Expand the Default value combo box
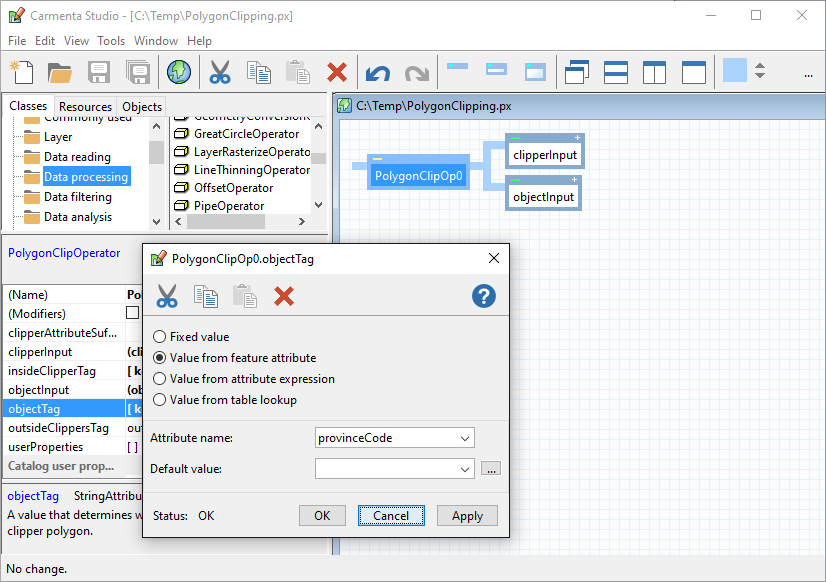The height and width of the screenshot is (582, 826). coord(465,468)
